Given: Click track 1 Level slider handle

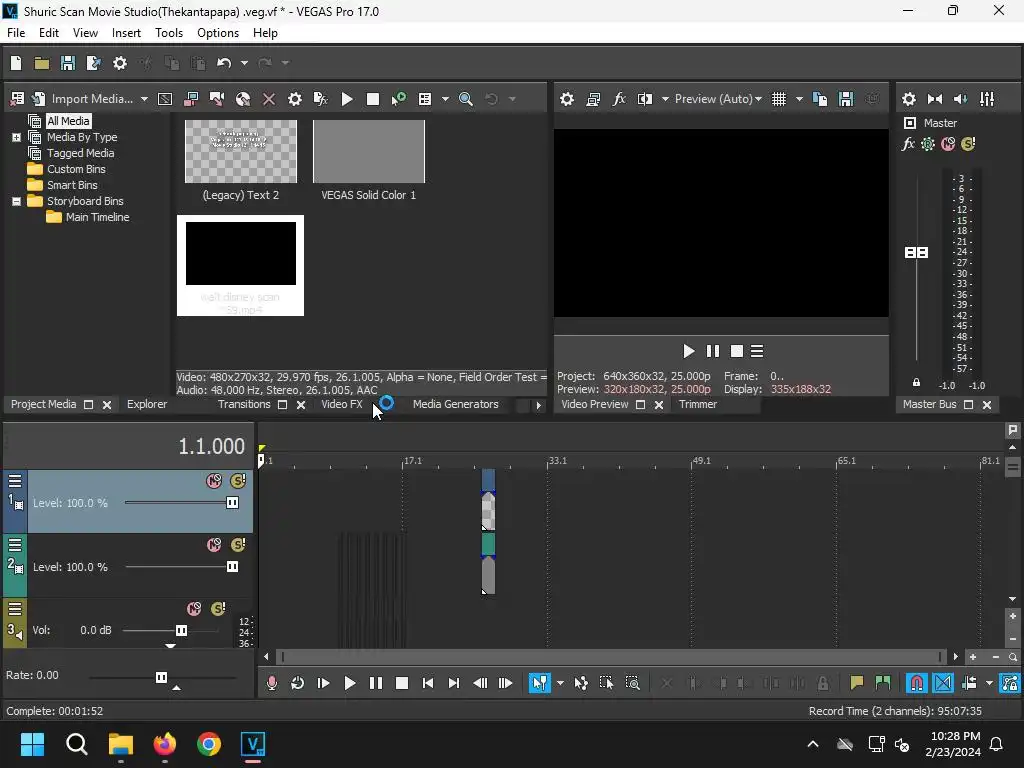Looking at the screenshot, I should [x=232, y=502].
